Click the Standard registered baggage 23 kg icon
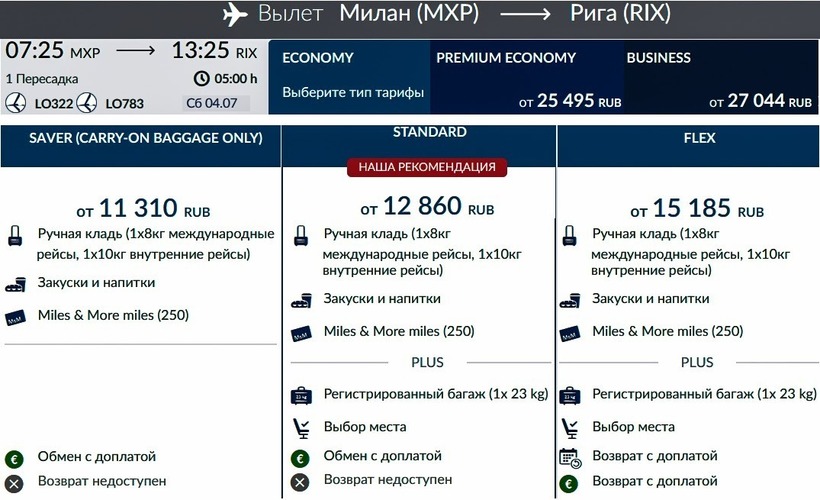The width and height of the screenshot is (820, 500). [301, 395]
